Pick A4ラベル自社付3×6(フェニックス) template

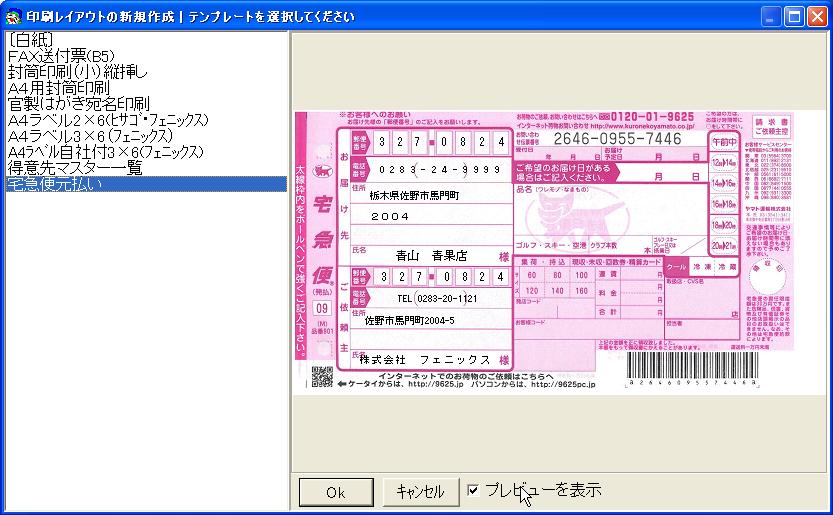pos(146,152)
